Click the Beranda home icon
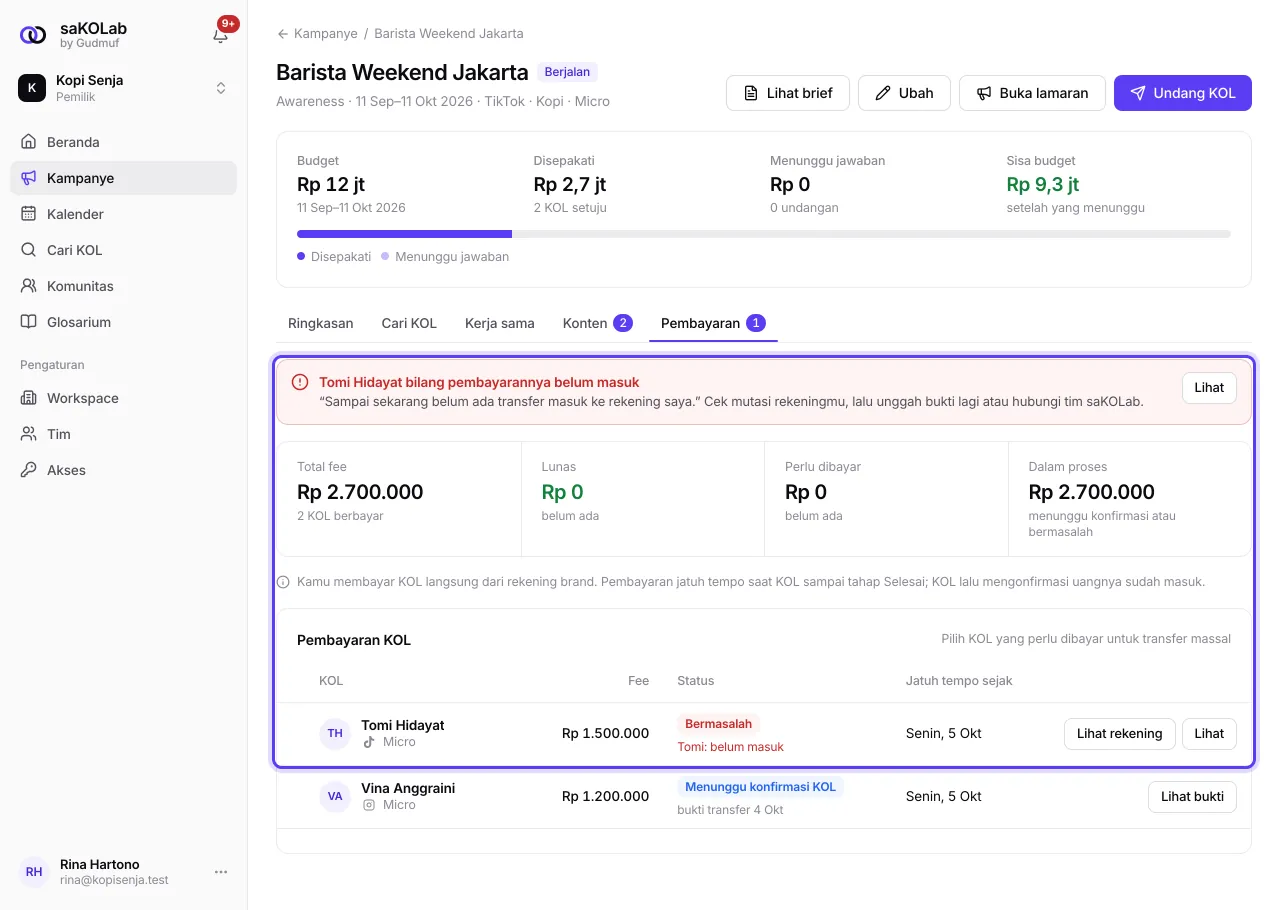The image size is (1280, 910). pos(28,142)
